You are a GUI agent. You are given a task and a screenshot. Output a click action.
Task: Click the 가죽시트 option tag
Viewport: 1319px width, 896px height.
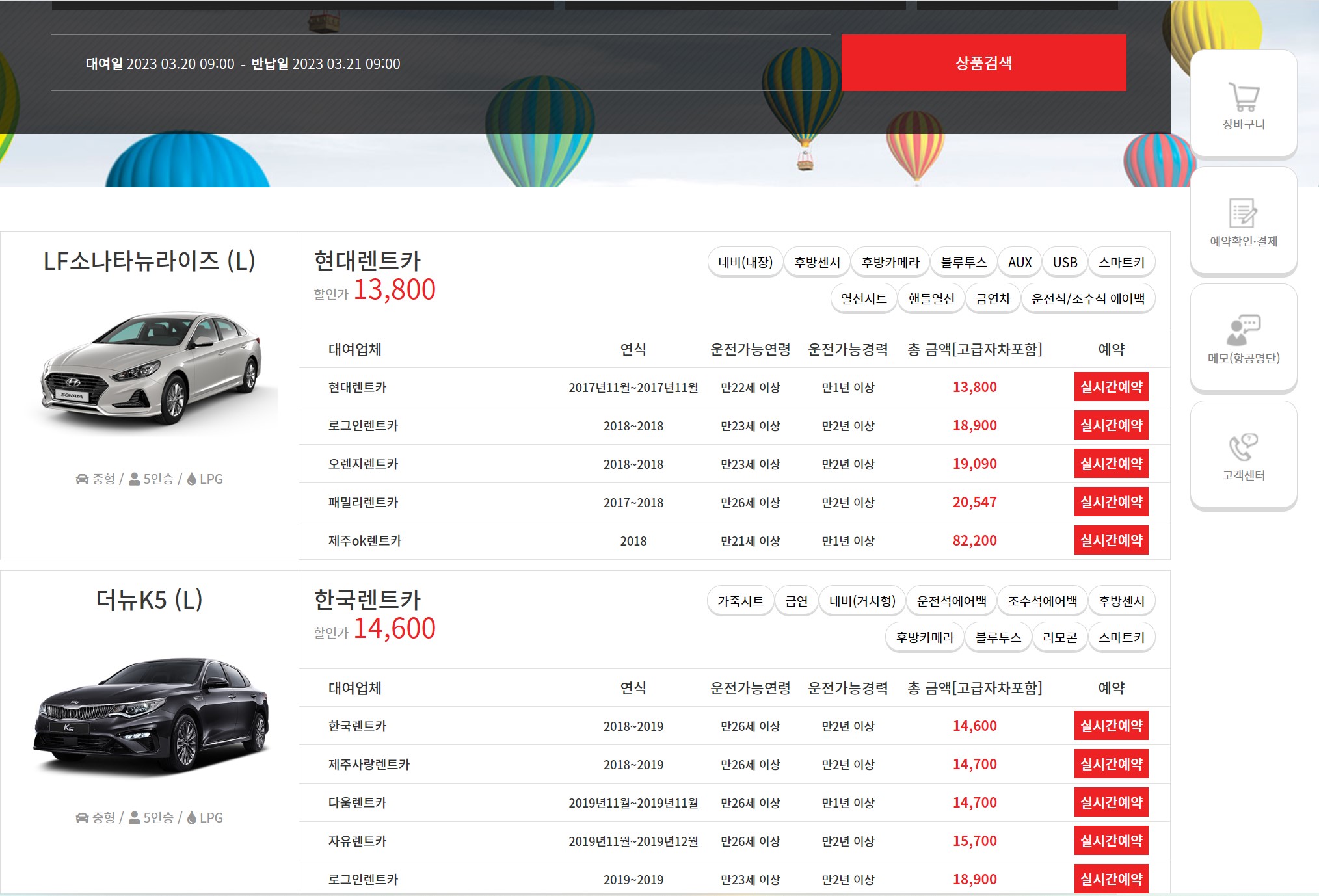[x=740, y=601]
